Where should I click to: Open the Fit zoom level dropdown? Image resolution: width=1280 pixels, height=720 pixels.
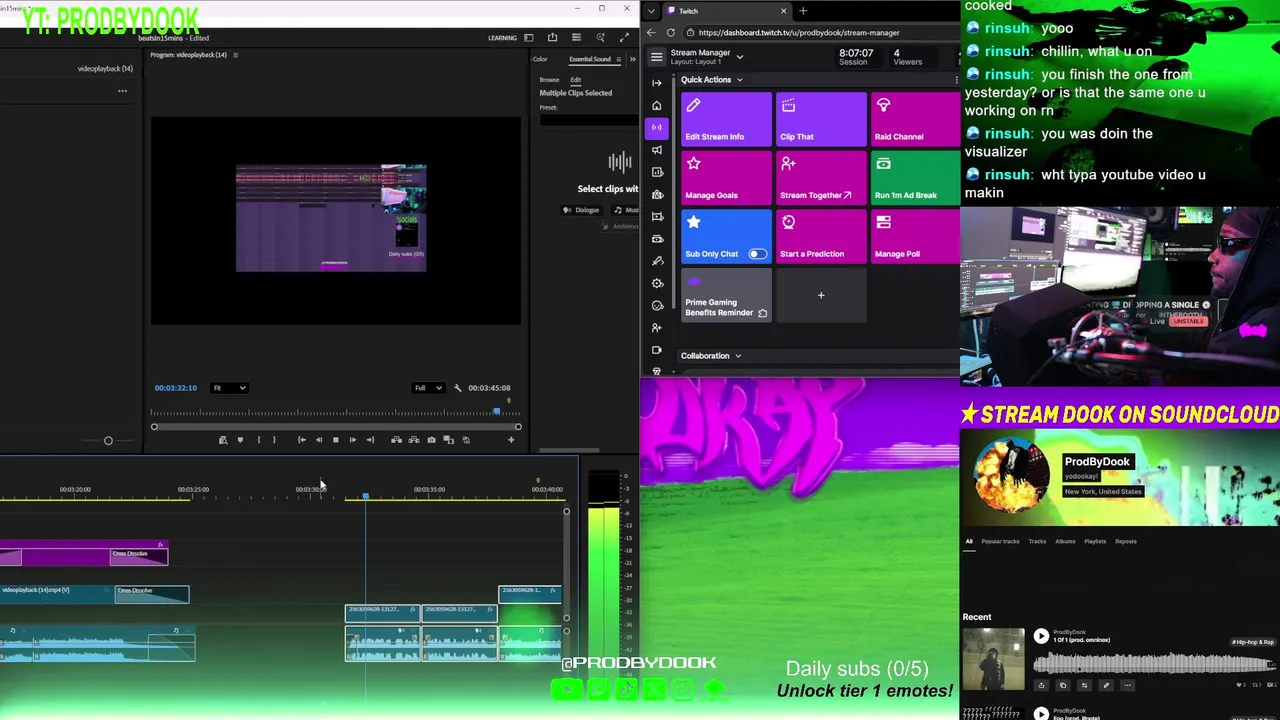(229, 388)
